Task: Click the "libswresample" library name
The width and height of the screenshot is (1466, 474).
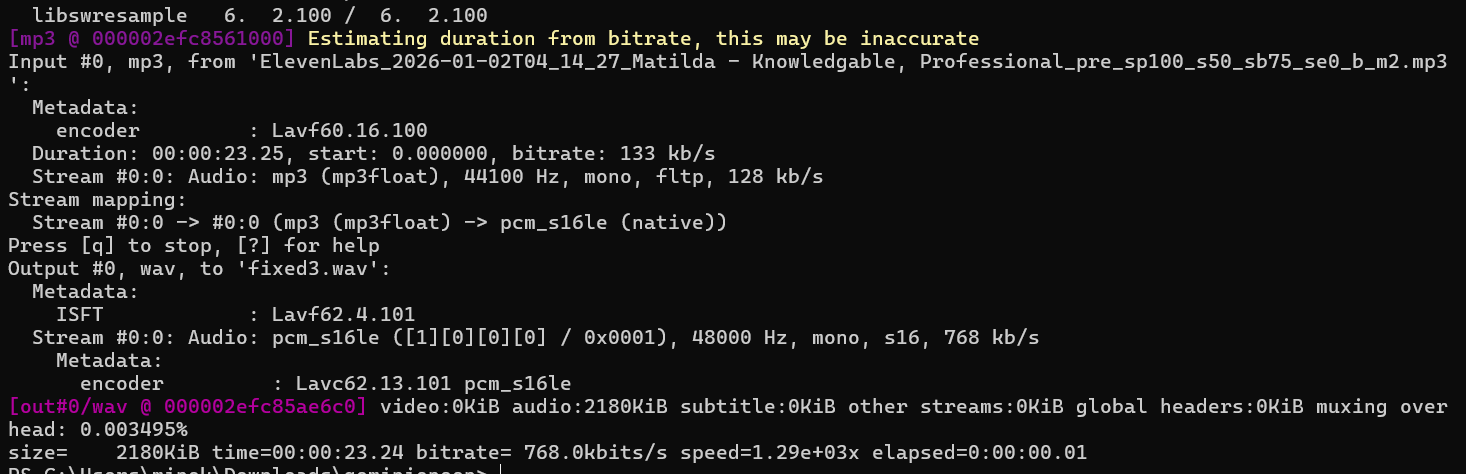Action: click(110, 16)
